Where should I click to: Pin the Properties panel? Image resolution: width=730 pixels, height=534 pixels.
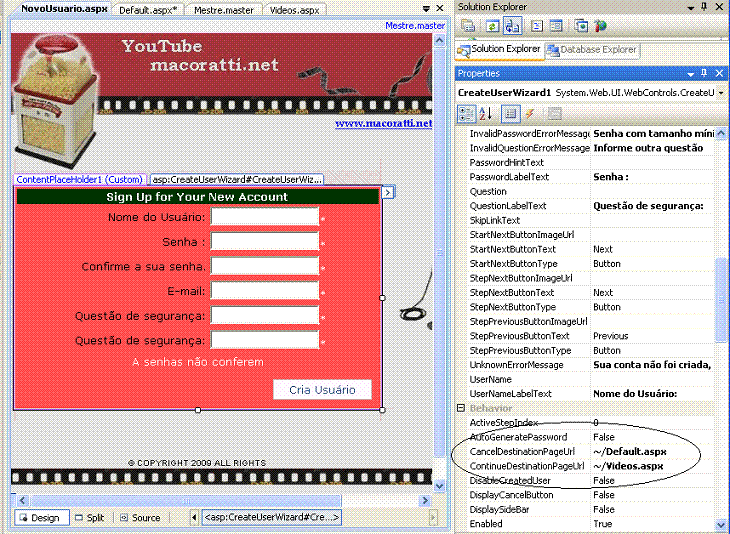click(x=704, y=73)
